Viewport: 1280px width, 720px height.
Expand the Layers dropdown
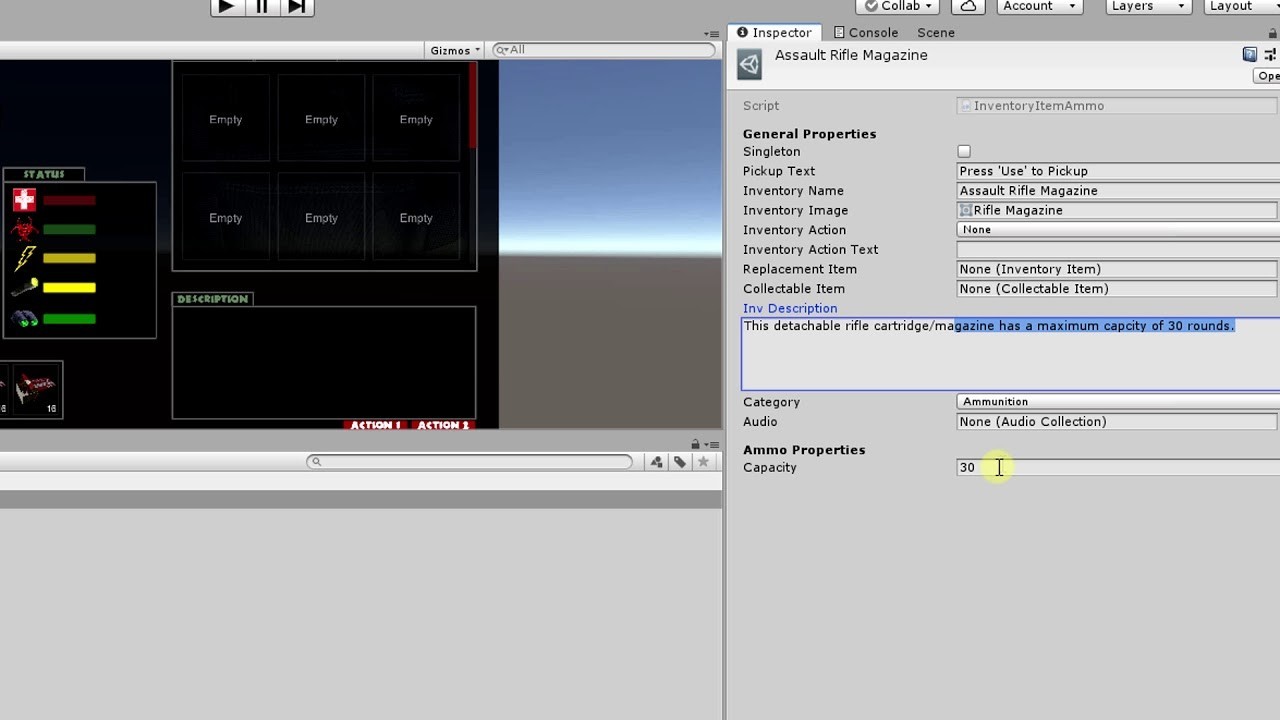pyautogui.click(x=1149, y=6)
